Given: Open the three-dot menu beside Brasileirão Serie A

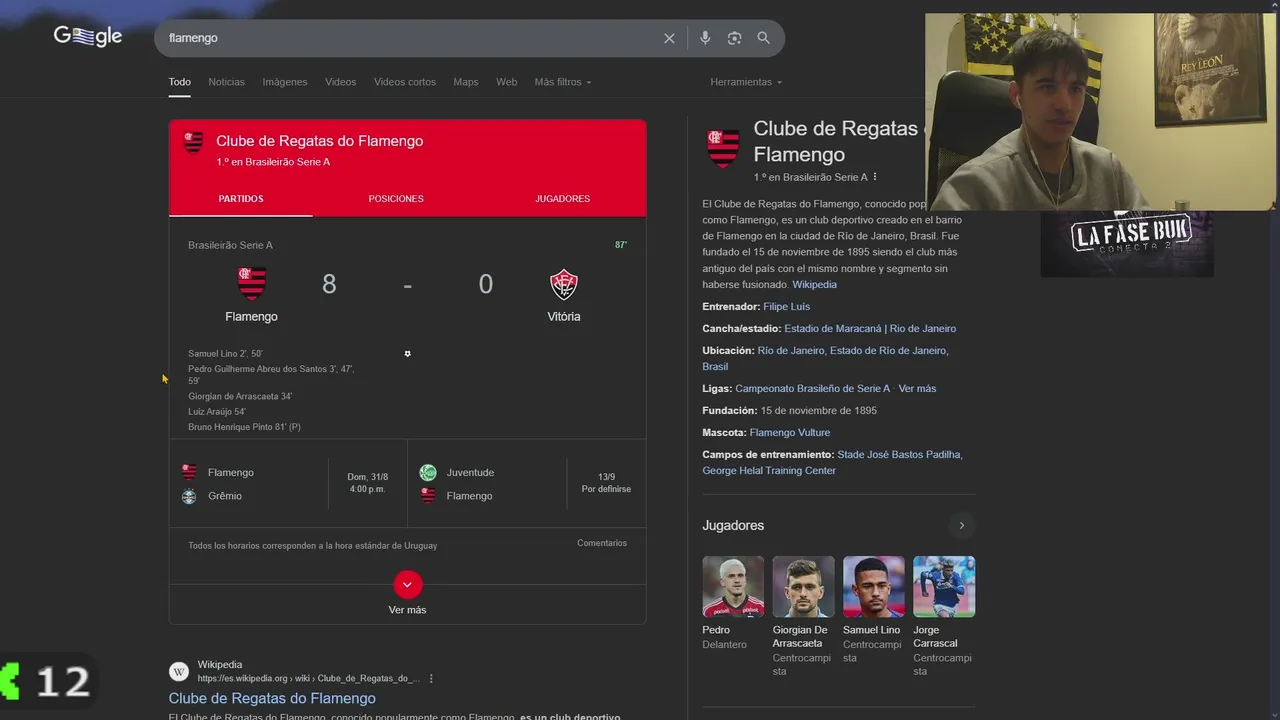Looking at the screenshot, I should tap(875, 177).
